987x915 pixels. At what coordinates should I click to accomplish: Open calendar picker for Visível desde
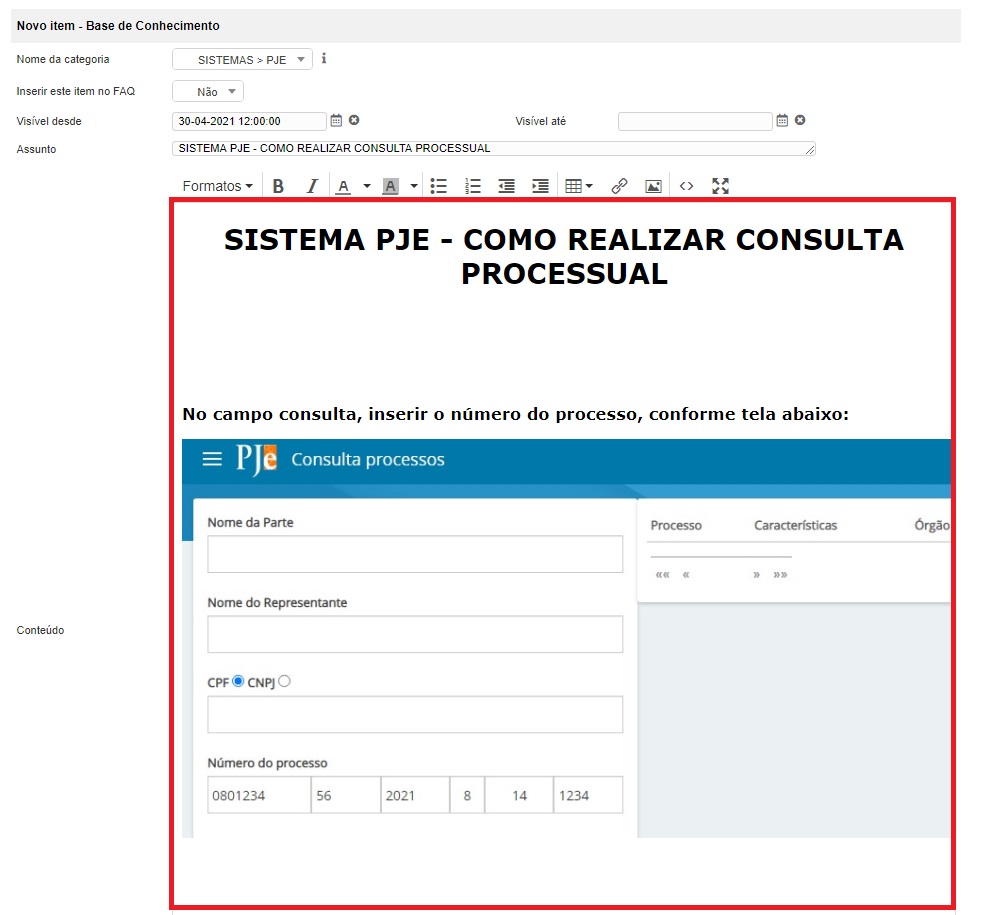[336, 120]
